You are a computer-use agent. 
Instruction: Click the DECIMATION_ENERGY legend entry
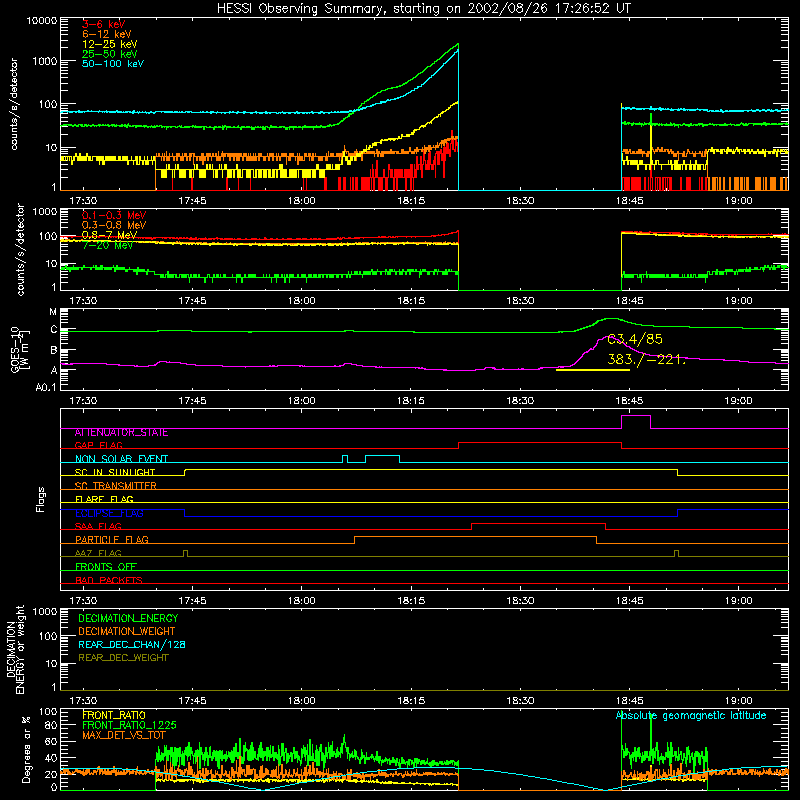(128, 618)
